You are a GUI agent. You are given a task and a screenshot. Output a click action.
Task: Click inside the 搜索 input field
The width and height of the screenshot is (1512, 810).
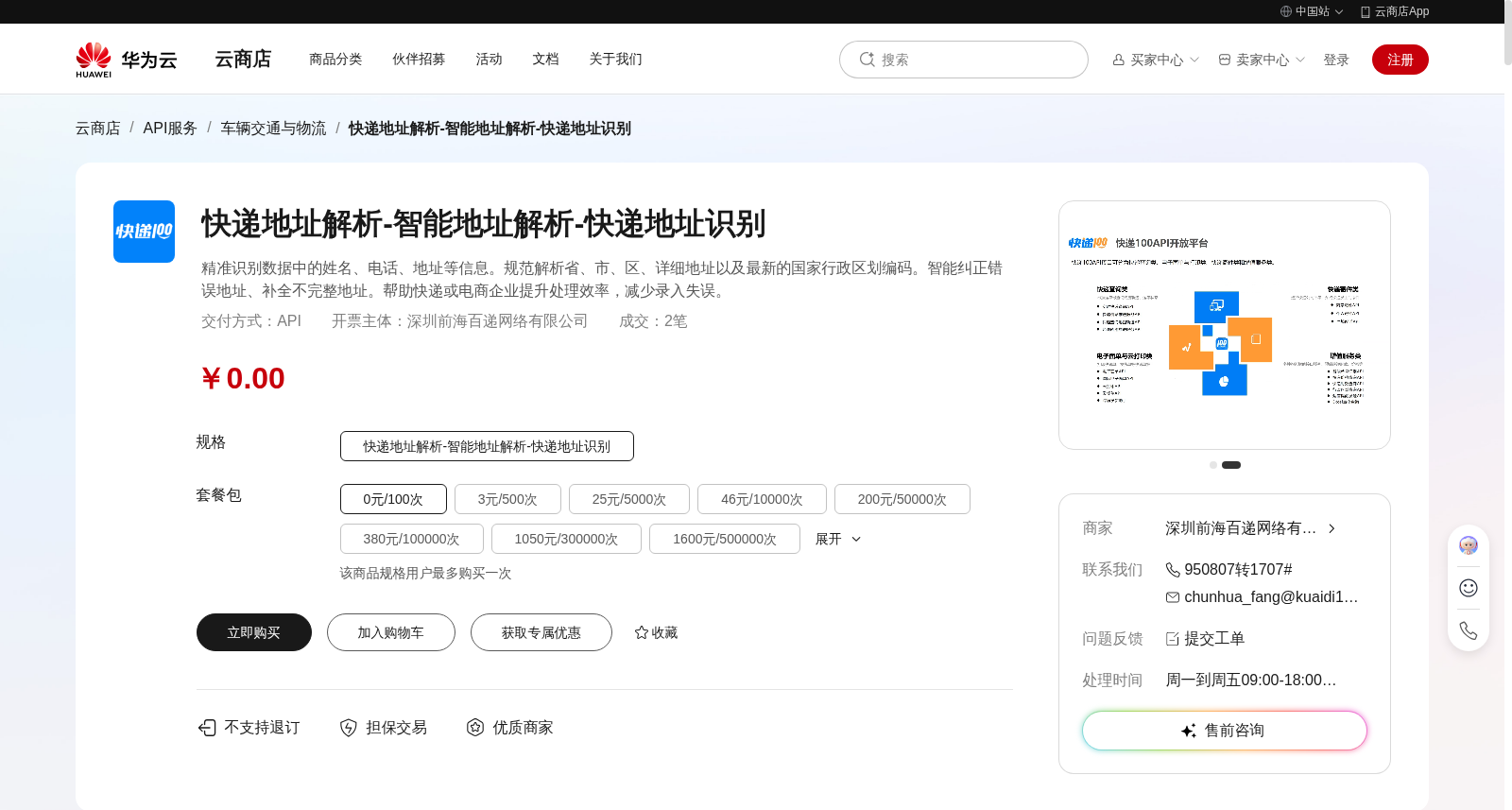click(964, 60)
